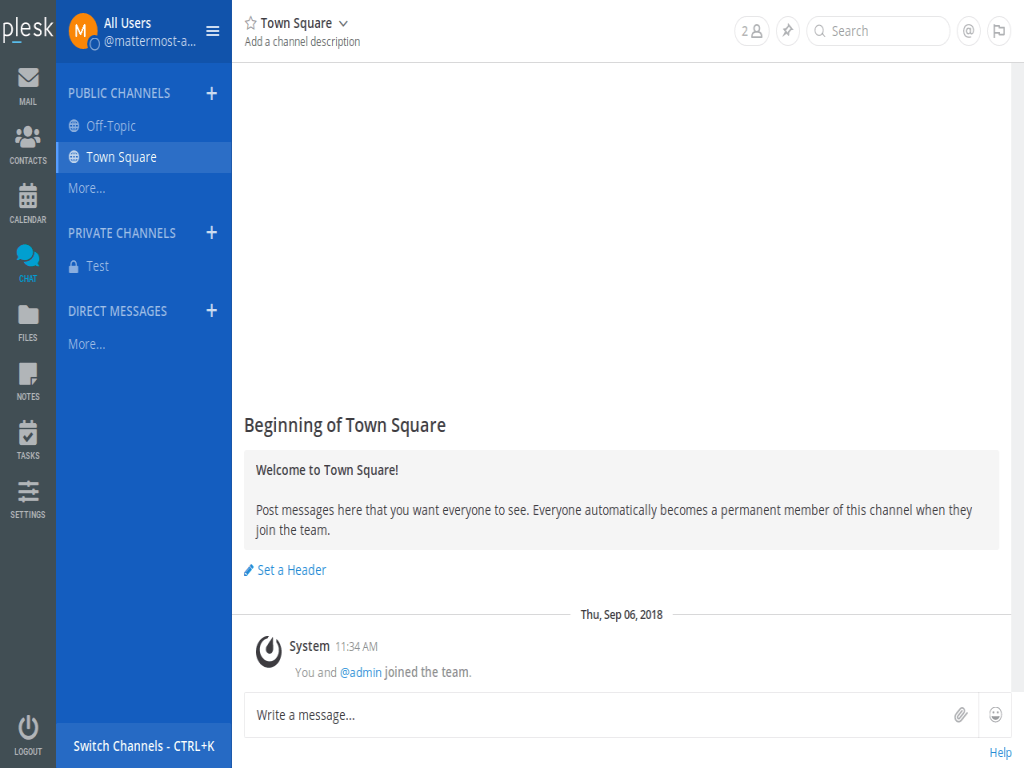This screenshot has width=1024, height=768.
Task: Click the Write a message field
Action: (595, 715)
